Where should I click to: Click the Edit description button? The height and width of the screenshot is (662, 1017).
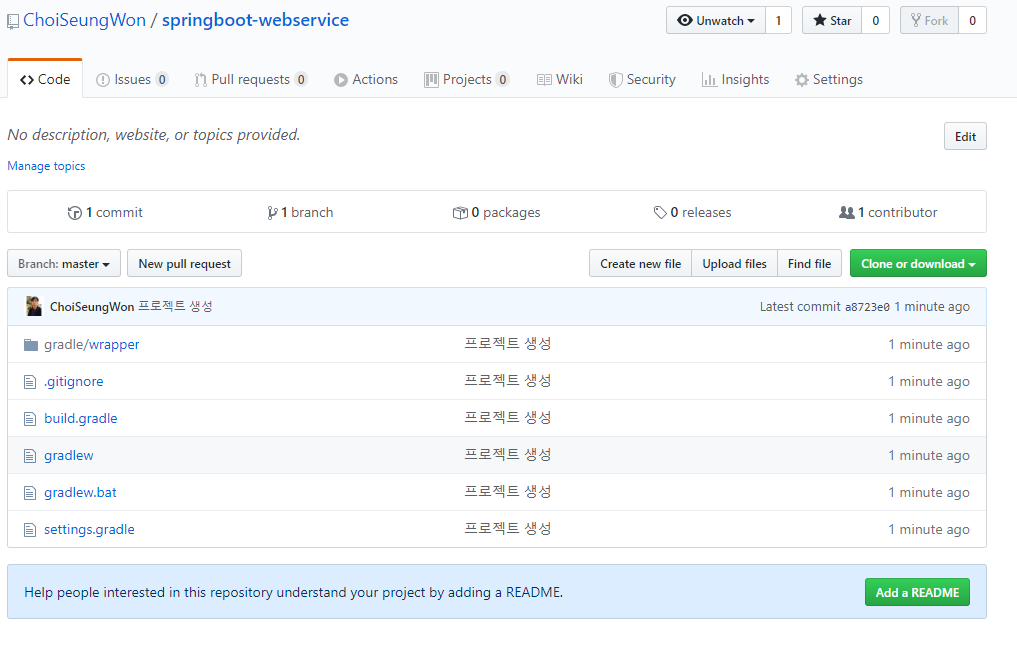965,136
